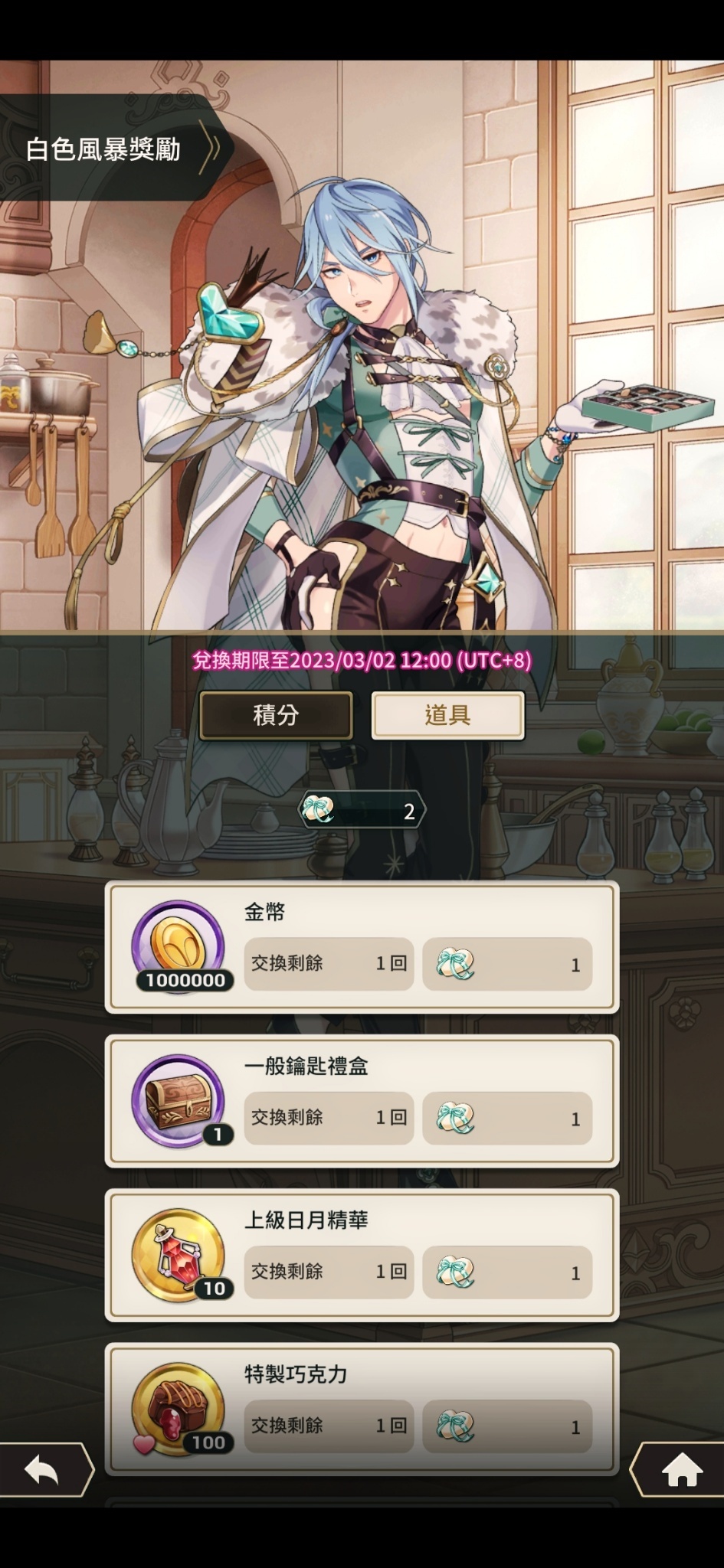Tap the 特製巧克力 chocolate icon
This screenshot has height=1568, width=724.
179,1409
